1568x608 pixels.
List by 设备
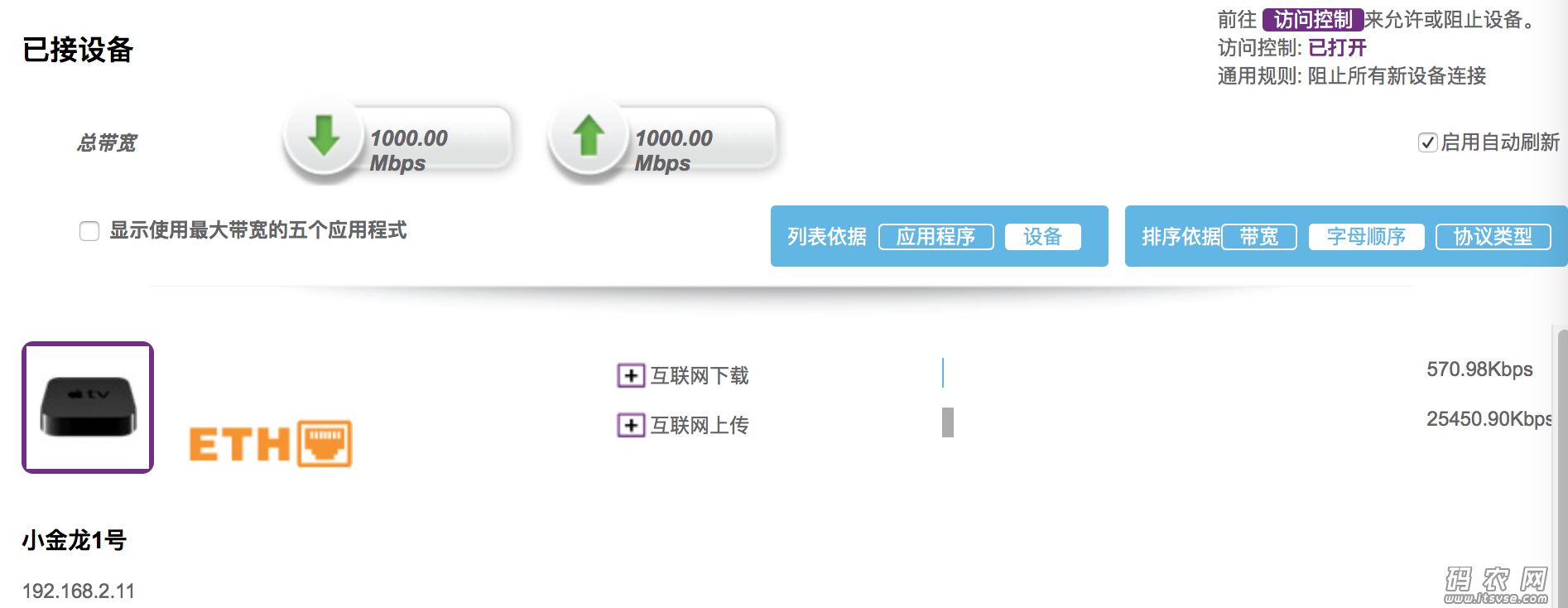(1043, 237)
